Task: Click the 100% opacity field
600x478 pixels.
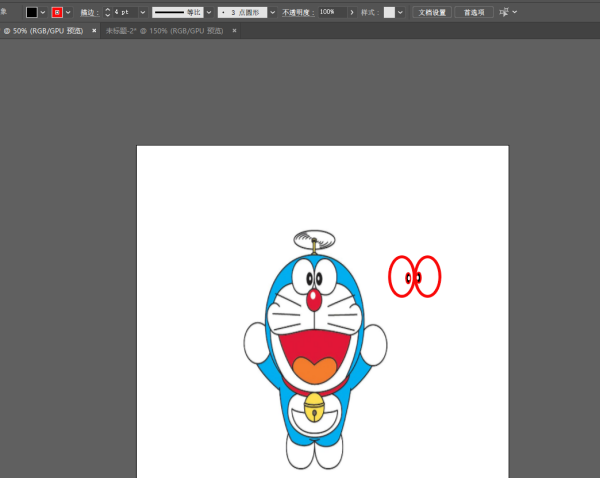Action: (332, 12)
